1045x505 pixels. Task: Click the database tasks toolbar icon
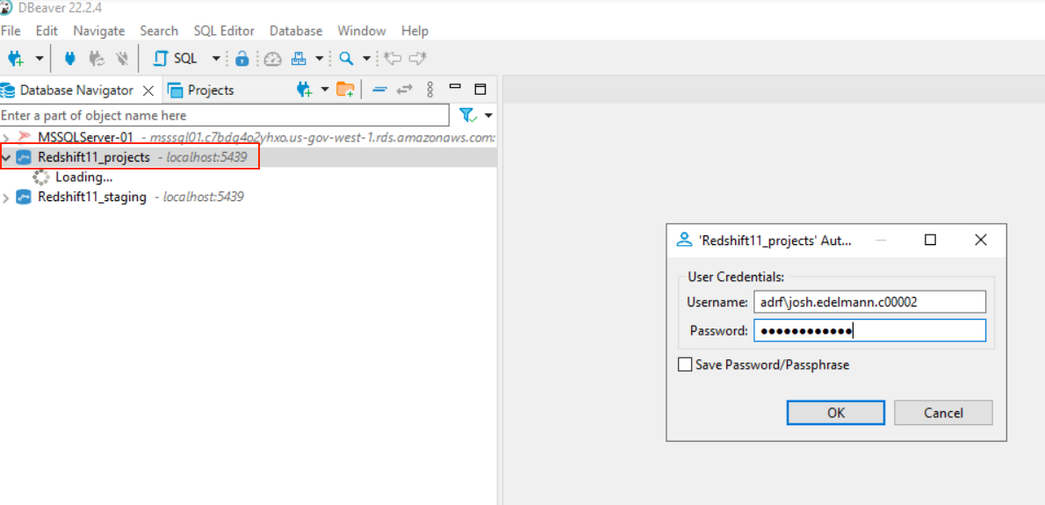299,59
